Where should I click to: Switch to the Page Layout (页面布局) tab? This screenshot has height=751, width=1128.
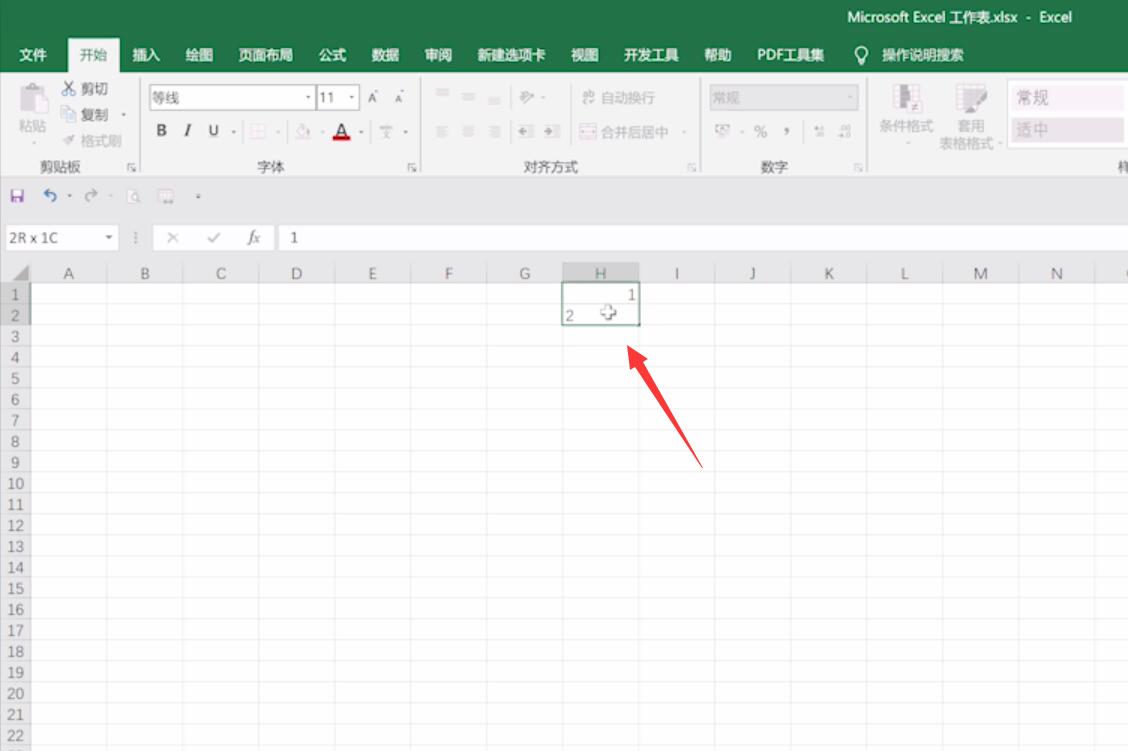coord(265,55)
